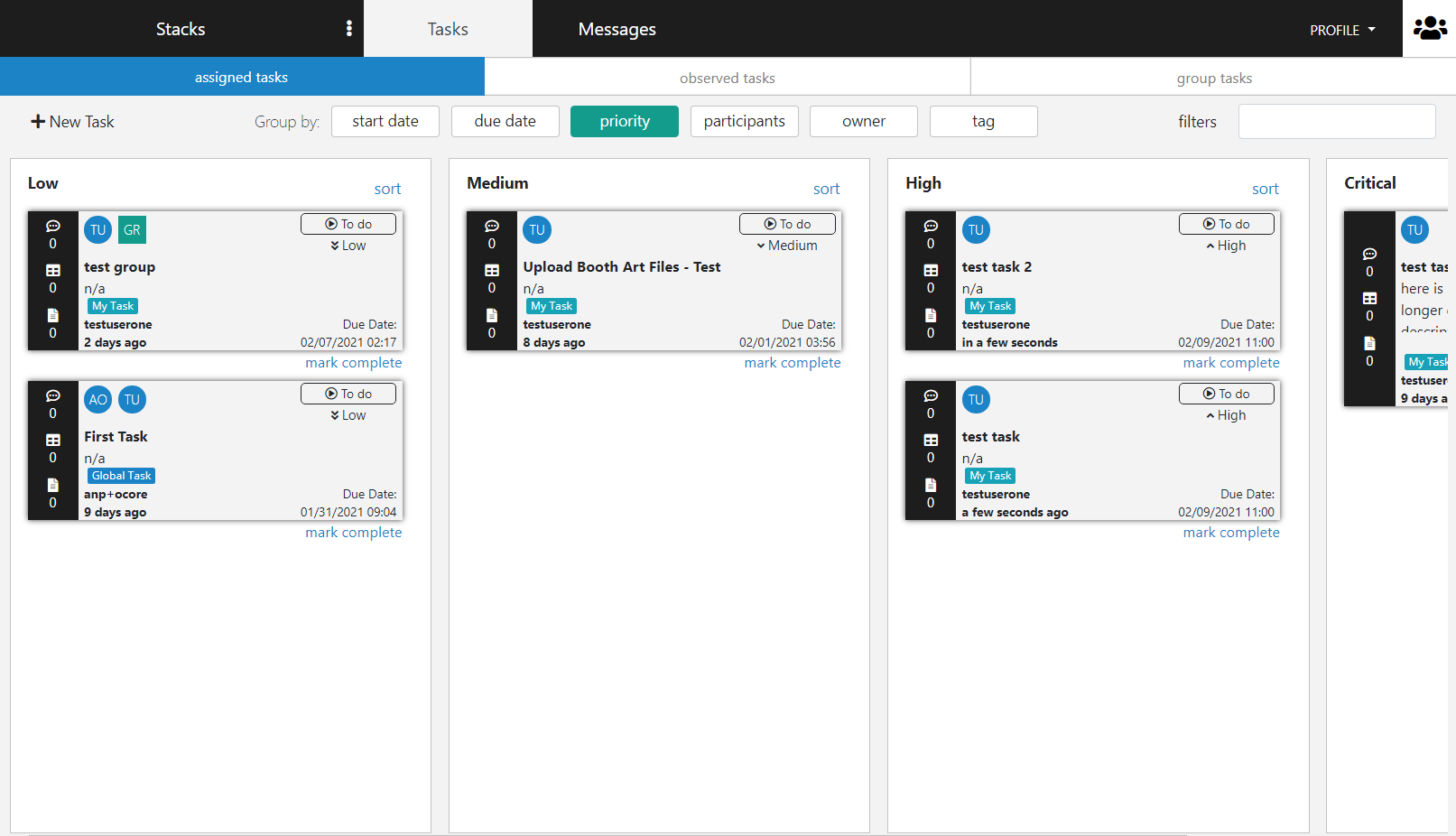Screen dimensions: 1456x836
Task: Click the GR avatar on test group task
Action: click(x=132, y=230)
